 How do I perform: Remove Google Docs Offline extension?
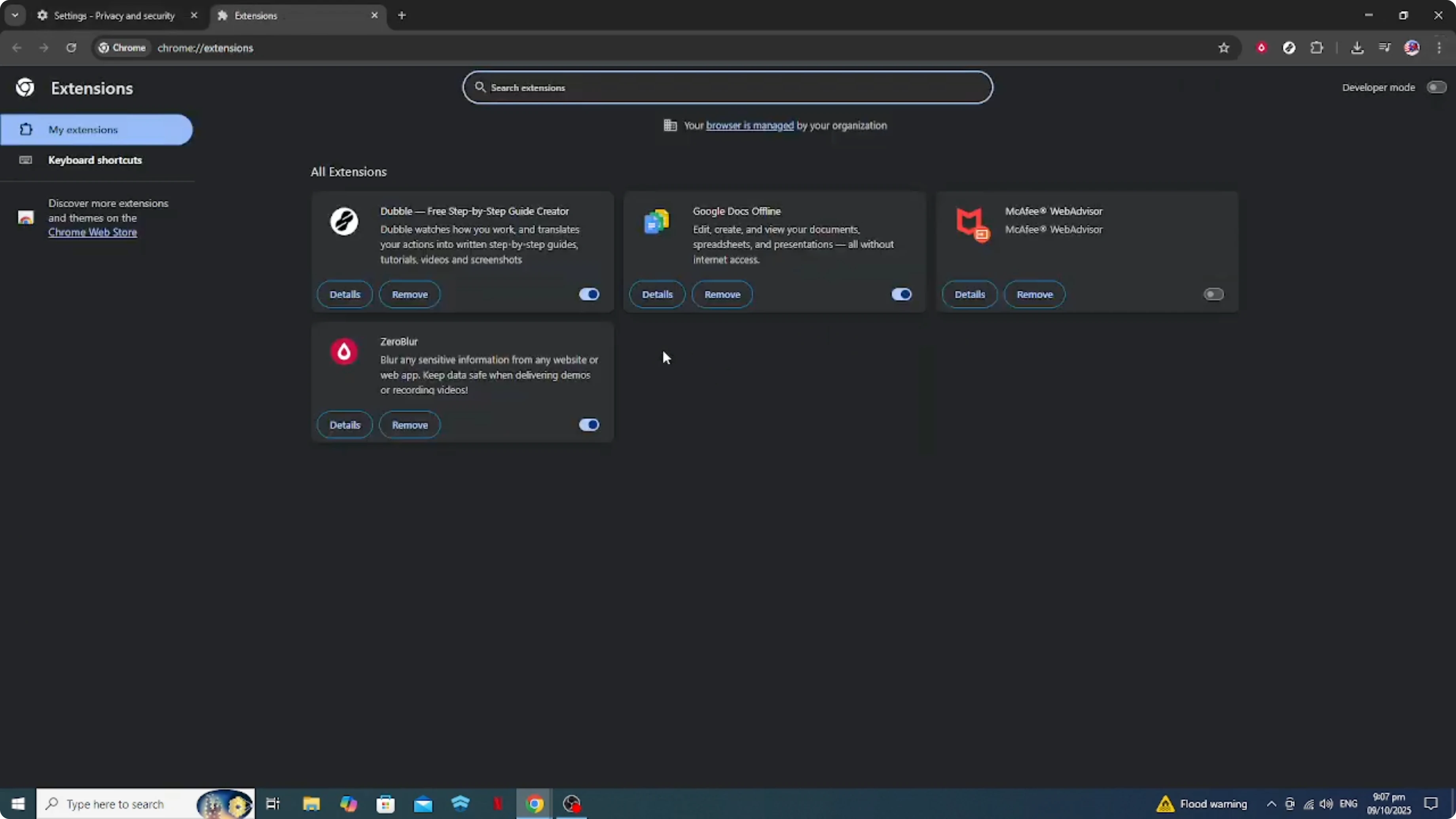[722, 294]
